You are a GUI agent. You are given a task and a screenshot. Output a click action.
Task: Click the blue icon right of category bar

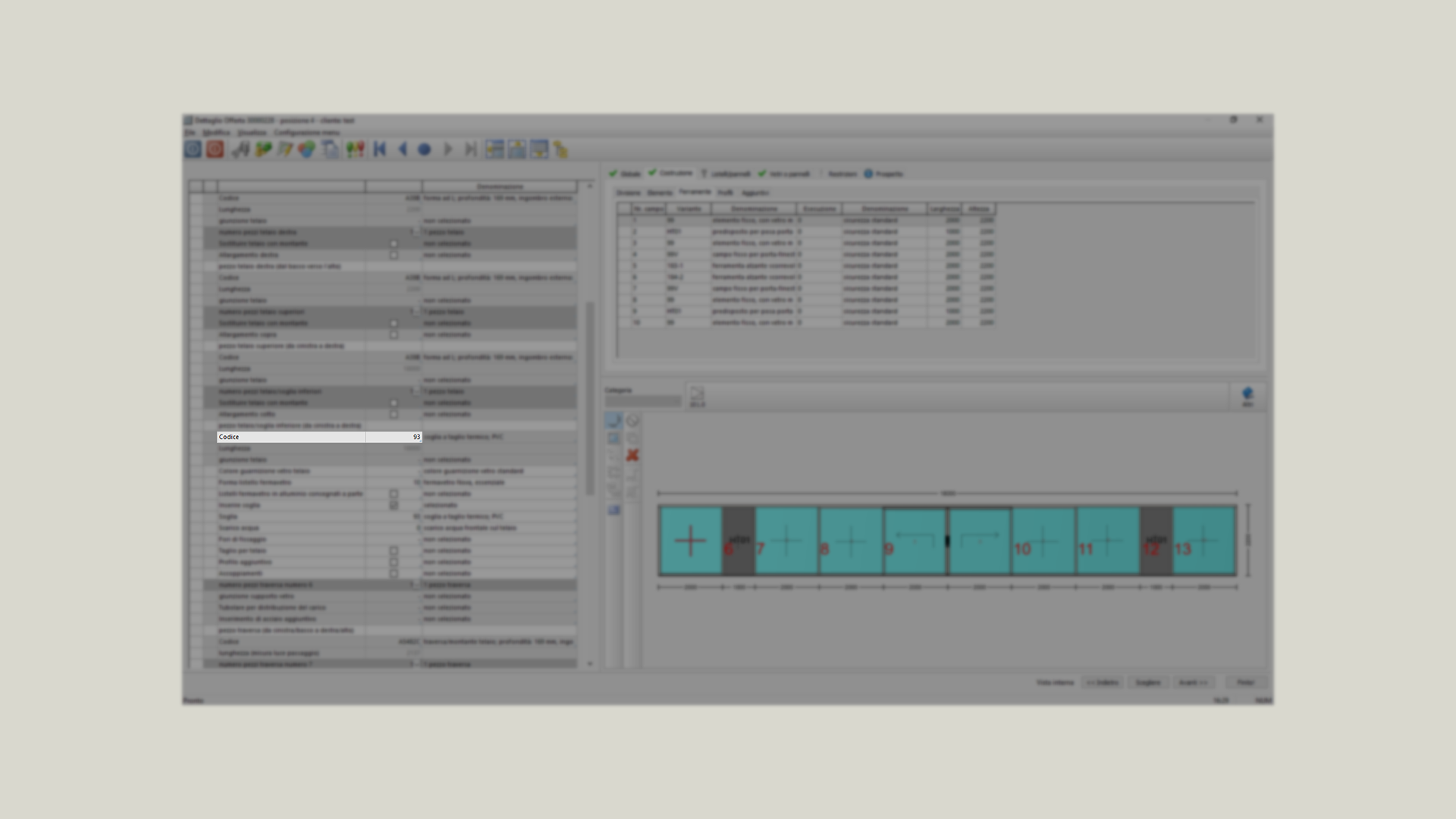pyautogui.click(x=1247, y=394)
